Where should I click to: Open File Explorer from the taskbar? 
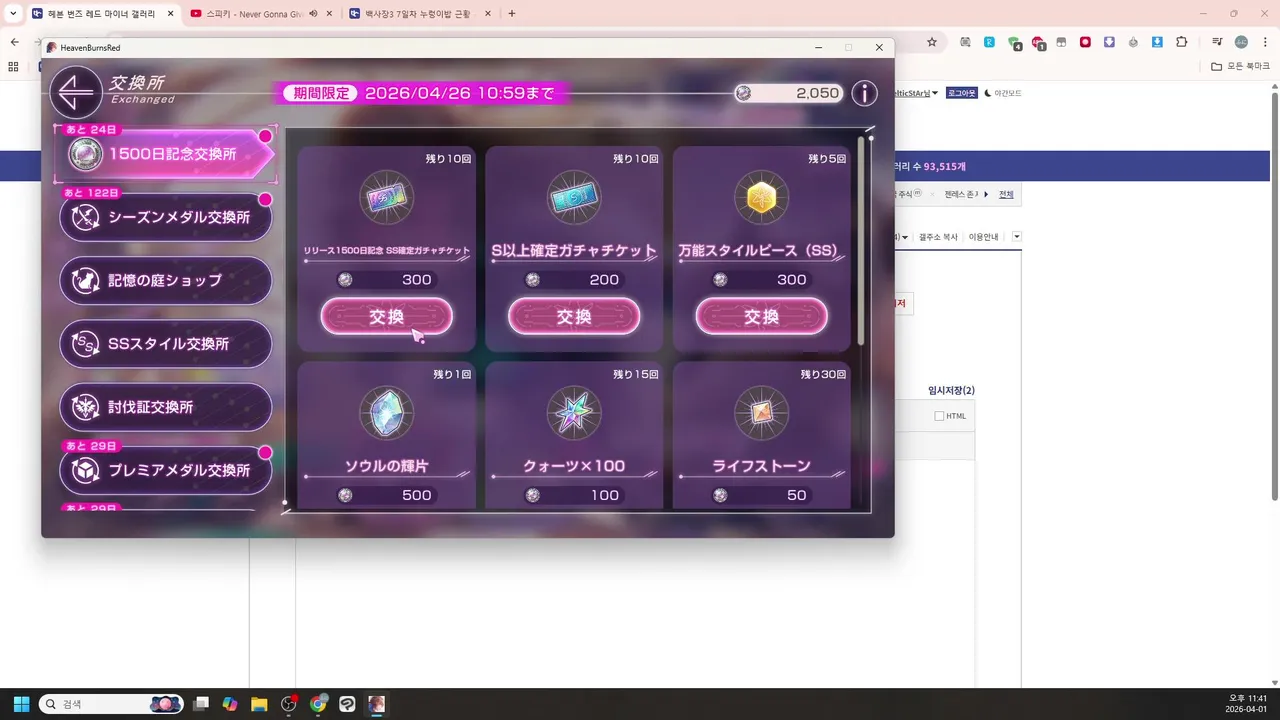click(x=259, y=704)
